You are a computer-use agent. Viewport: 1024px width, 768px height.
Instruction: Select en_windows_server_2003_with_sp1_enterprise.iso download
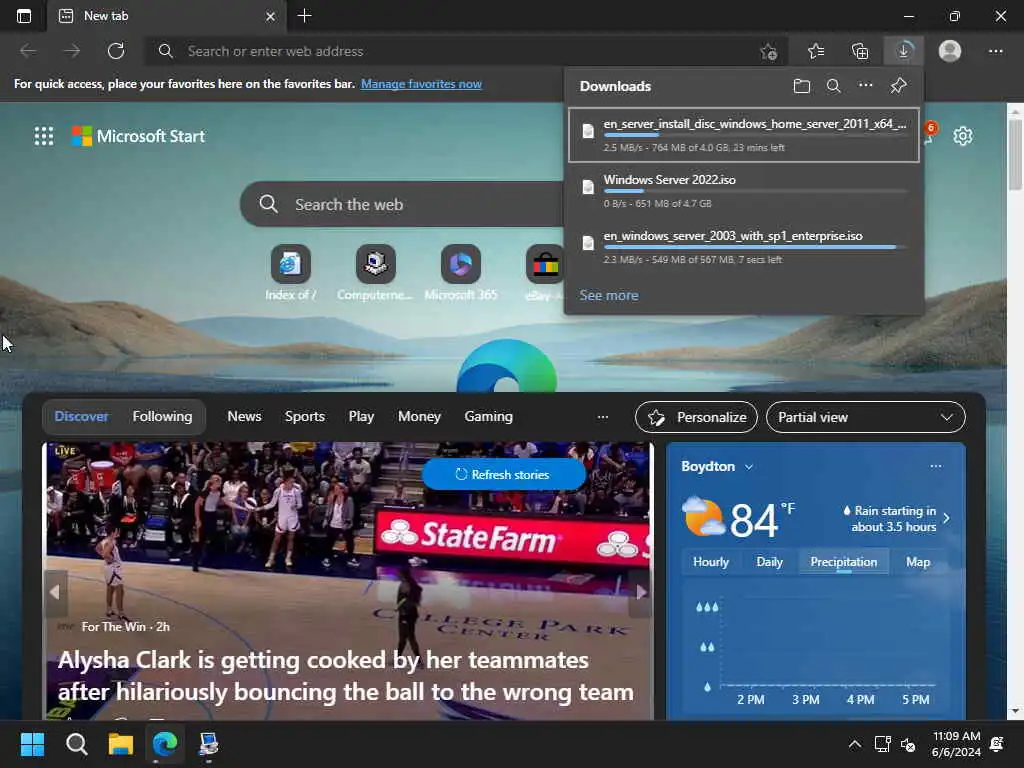coord(744,247)
